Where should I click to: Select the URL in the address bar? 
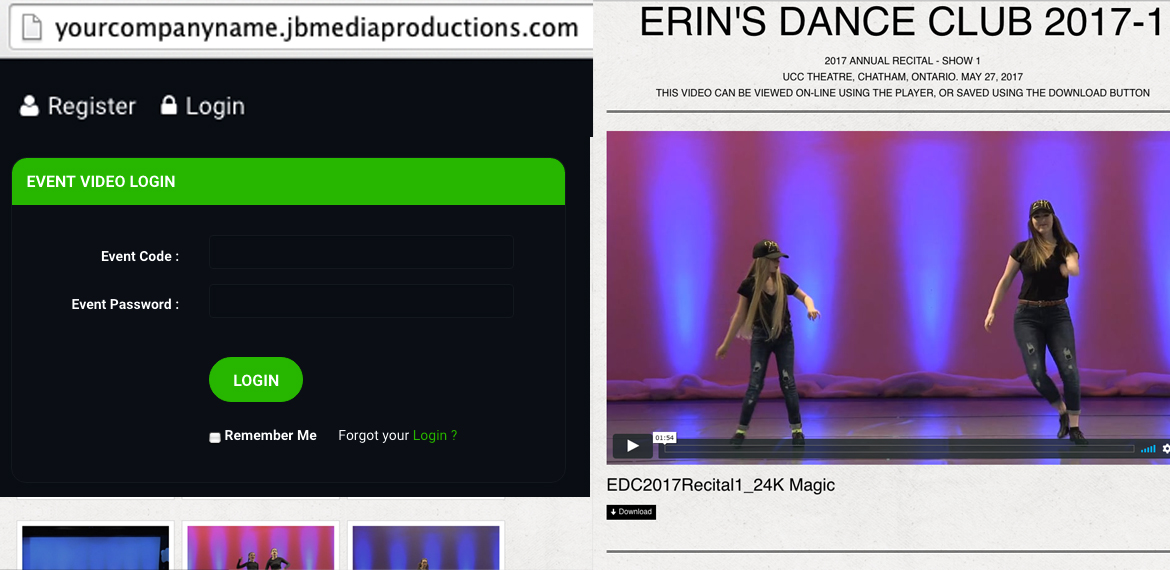point(316,27)
